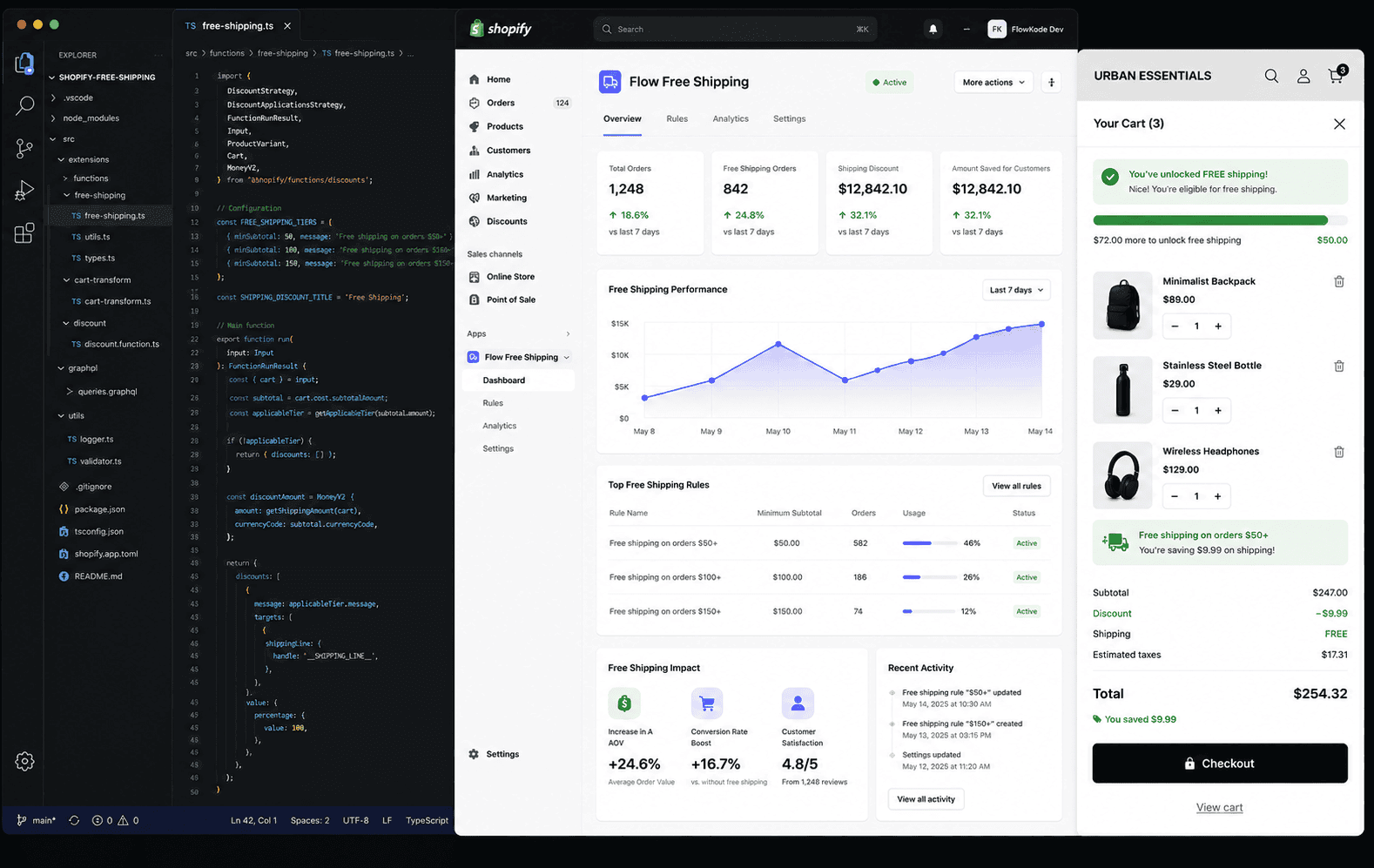Close the Your Cart panel
Viewport: 1374px width, 868px height.
[x=1339, y=124]
